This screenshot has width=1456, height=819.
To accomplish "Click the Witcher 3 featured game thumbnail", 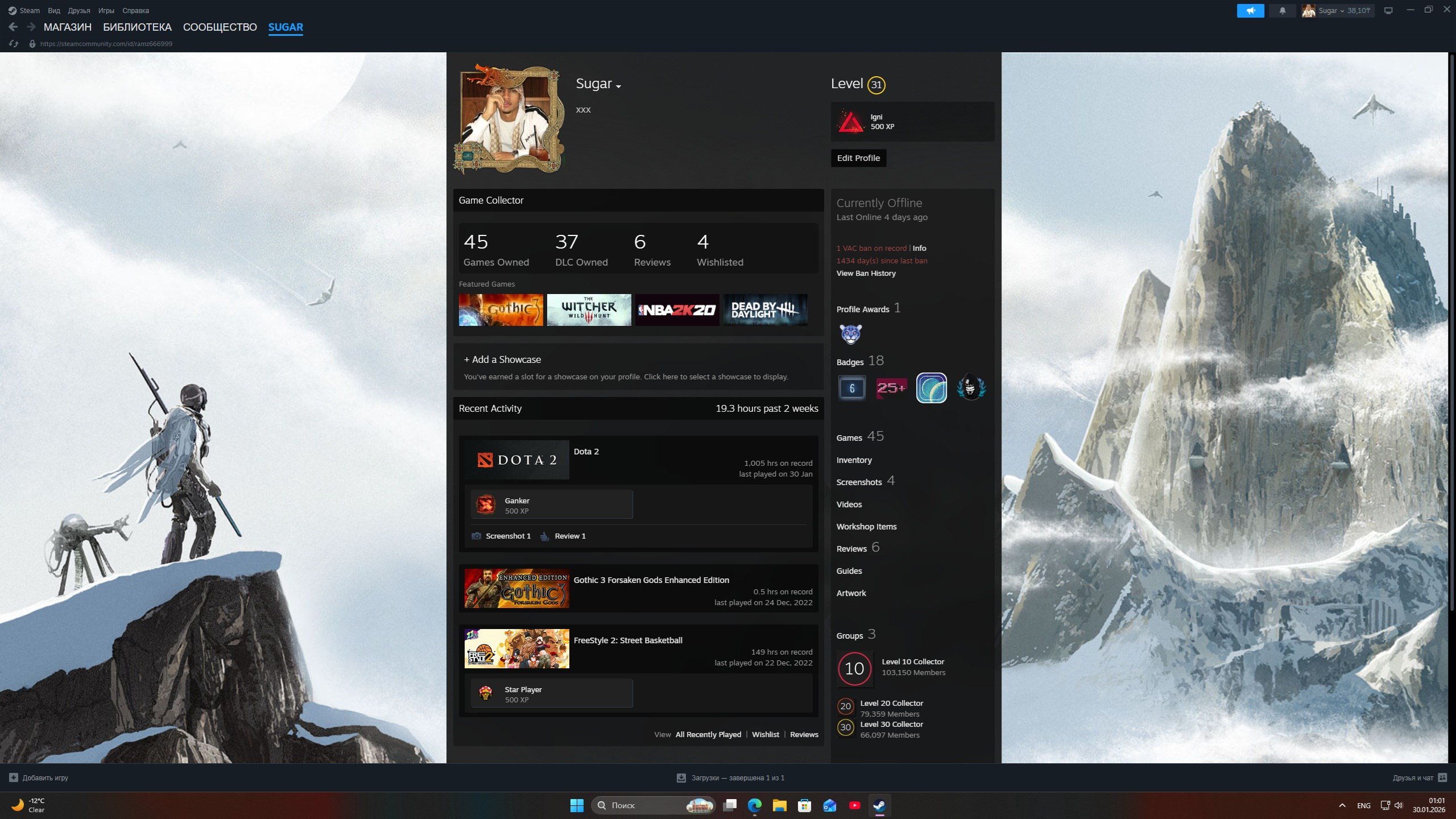I will [x=589, y=310].
